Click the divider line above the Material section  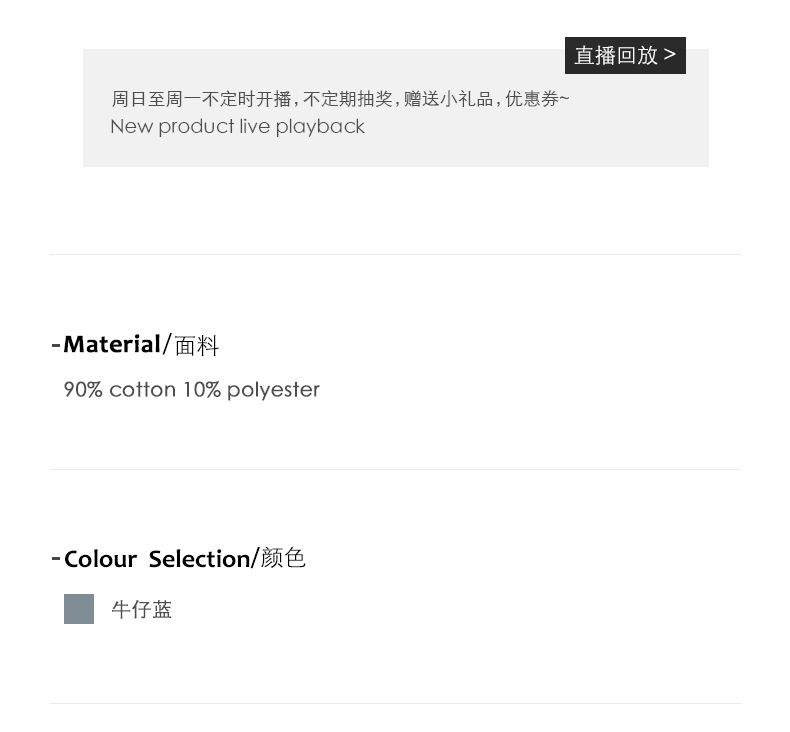[395, 254]
